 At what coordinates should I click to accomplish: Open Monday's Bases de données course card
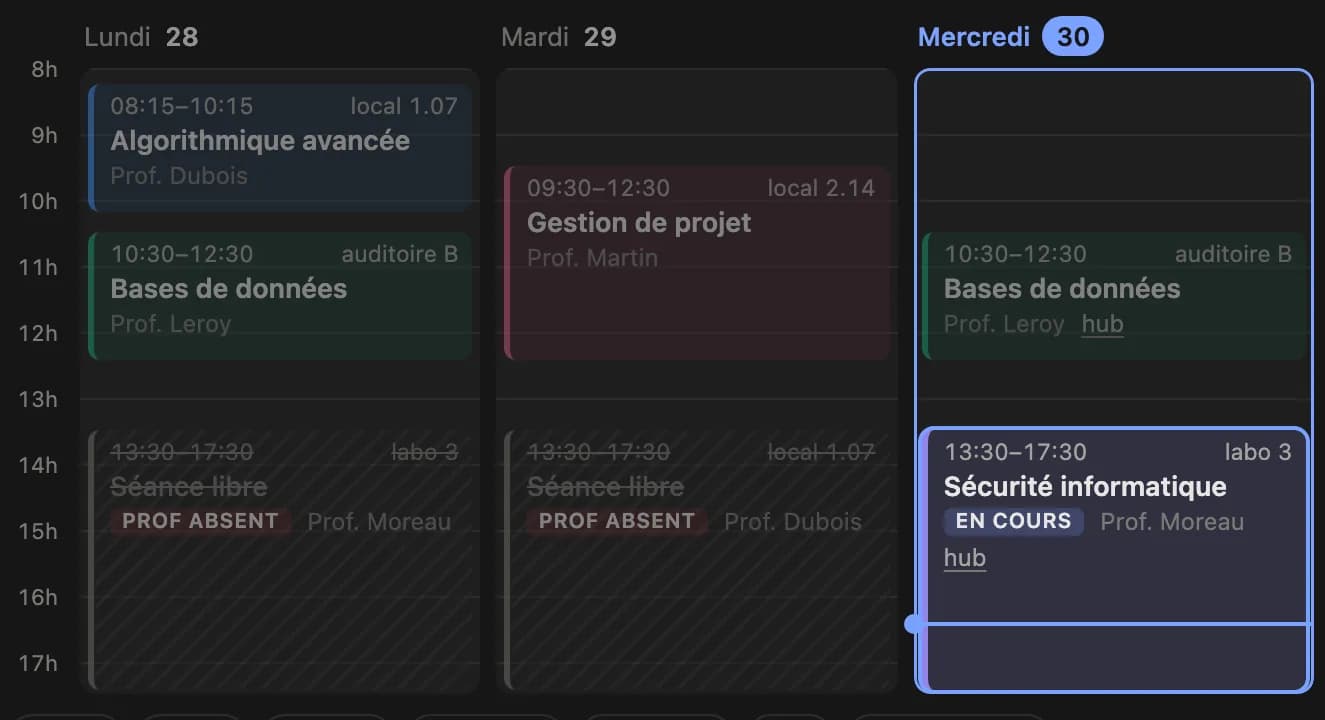click(x=280, y=296)
